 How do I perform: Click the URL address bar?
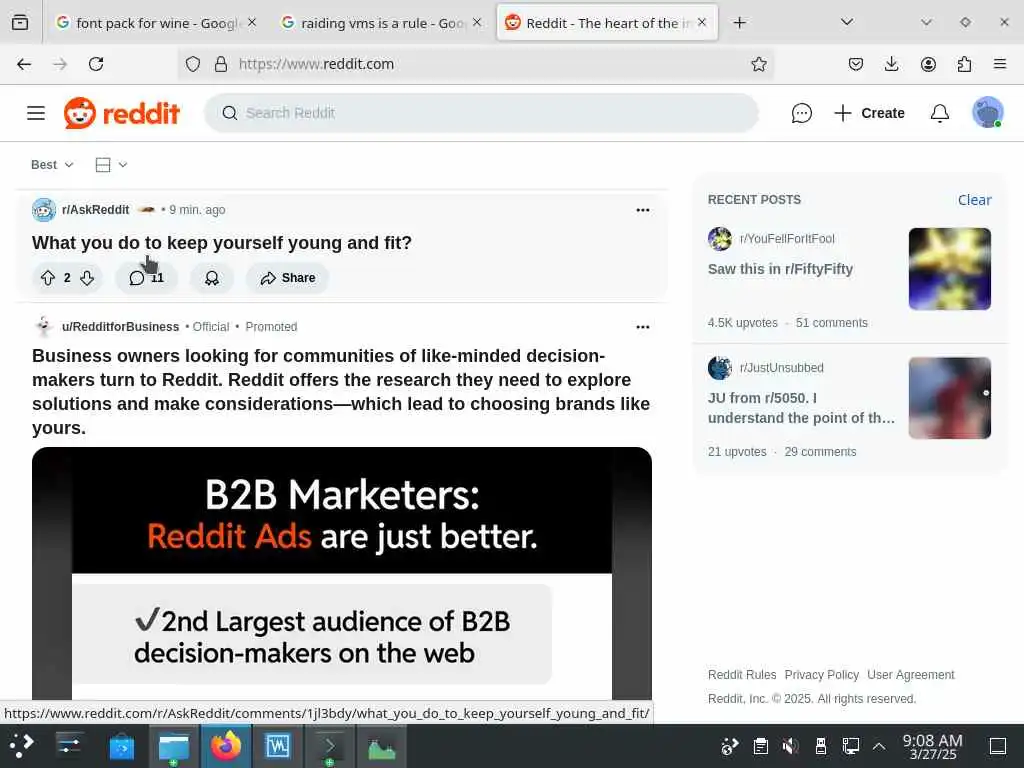click(477, 64)
